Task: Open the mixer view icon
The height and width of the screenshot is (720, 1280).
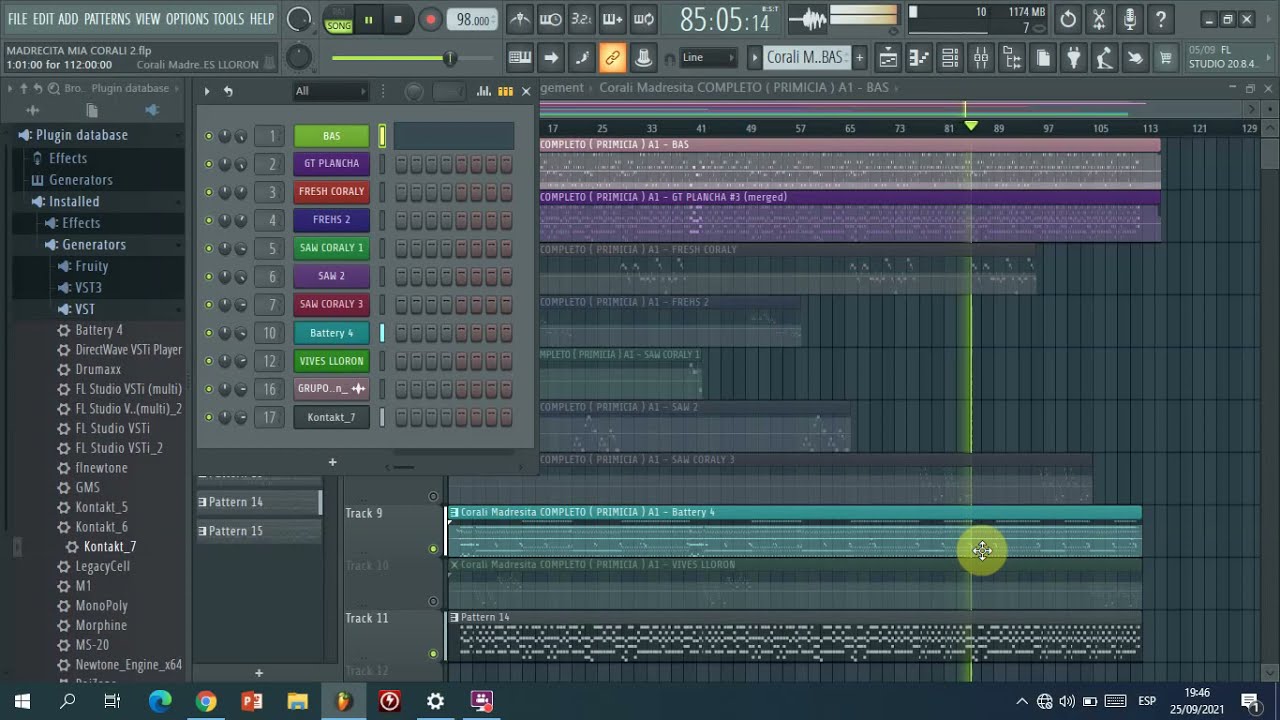Action: 981,58
